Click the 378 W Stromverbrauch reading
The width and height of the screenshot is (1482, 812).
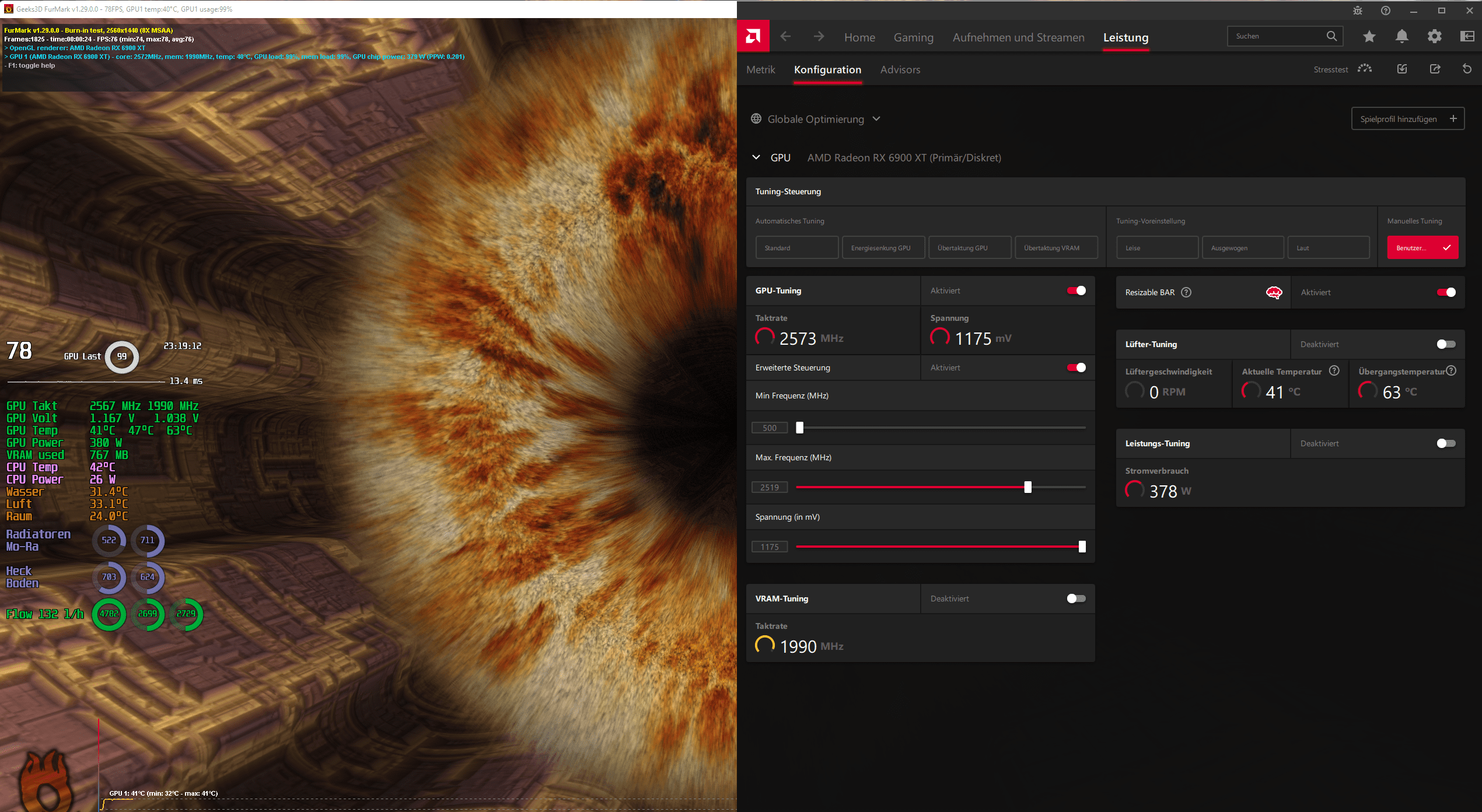pyautogui.click(x=1170, y=491)
